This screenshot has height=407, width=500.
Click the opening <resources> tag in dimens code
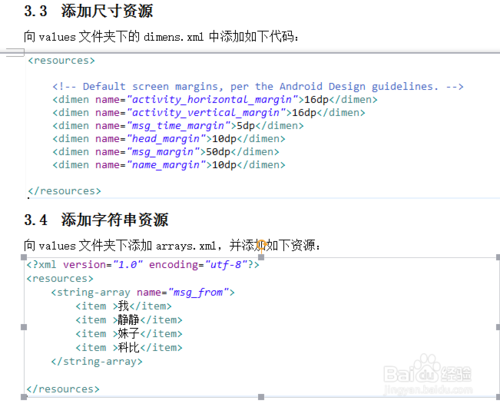(x=61, y=61)
